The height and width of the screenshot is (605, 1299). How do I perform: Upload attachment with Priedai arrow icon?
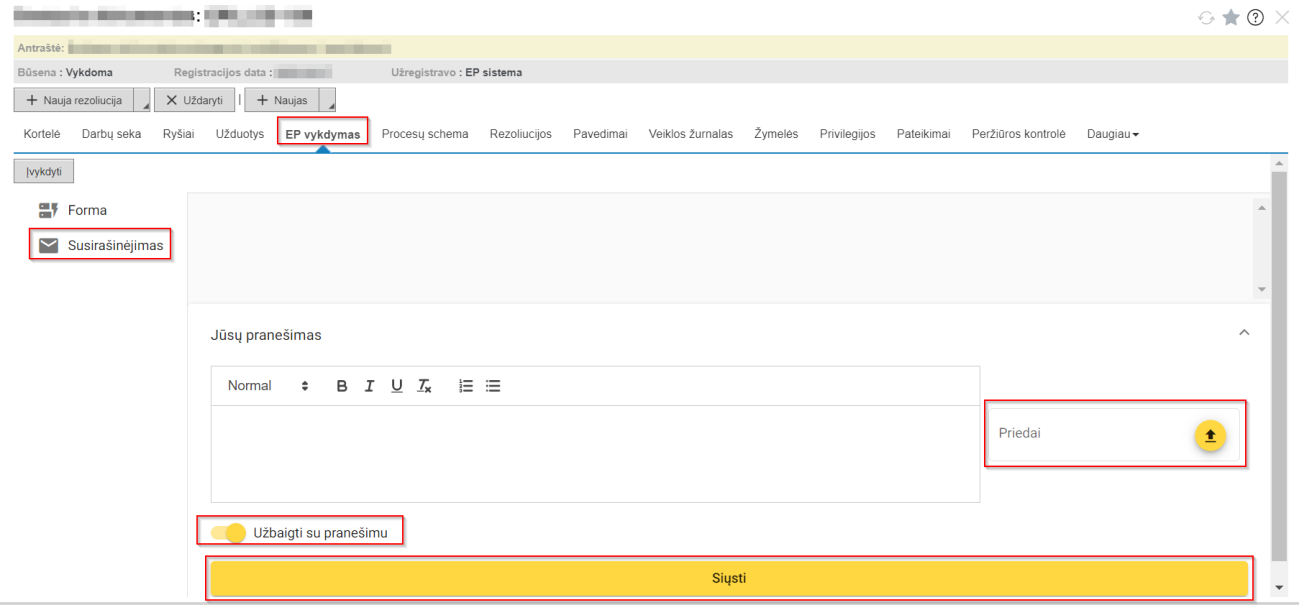(x=1210, y=436)
